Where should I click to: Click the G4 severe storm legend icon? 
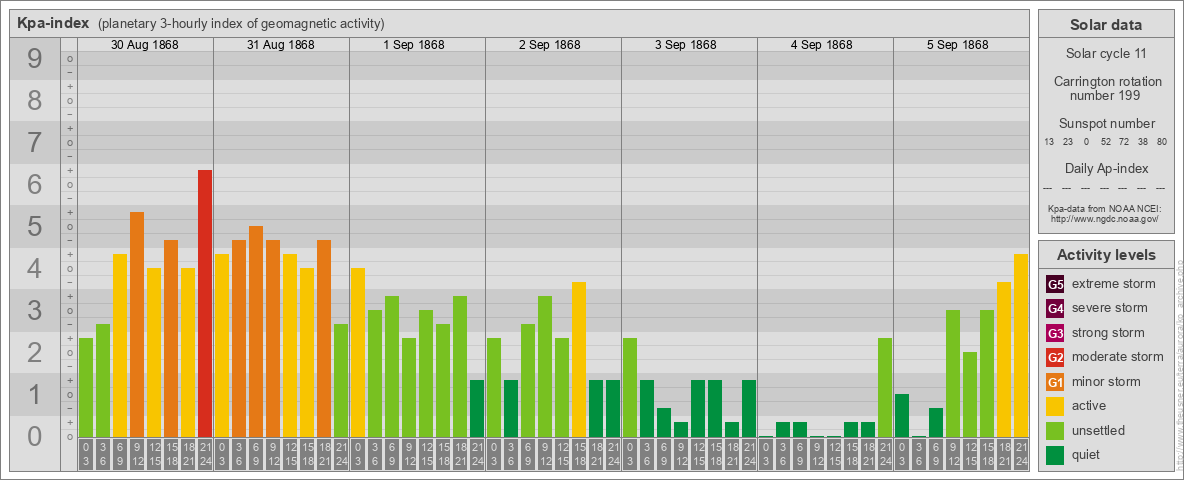coord(1055,308)
